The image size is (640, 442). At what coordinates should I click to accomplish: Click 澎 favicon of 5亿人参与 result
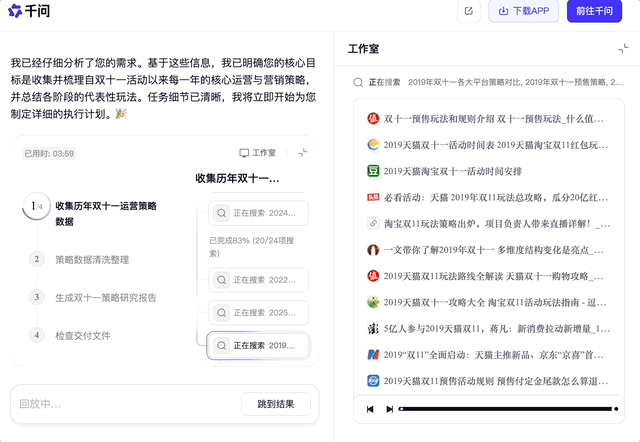(x=373, y=329)
